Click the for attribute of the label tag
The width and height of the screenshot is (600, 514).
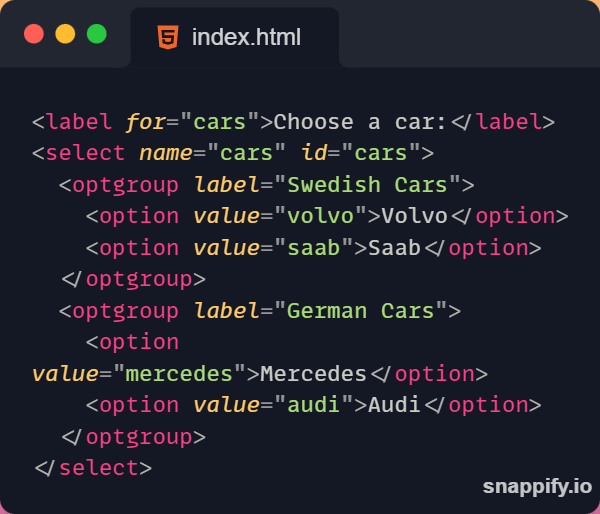click(146, 122)
